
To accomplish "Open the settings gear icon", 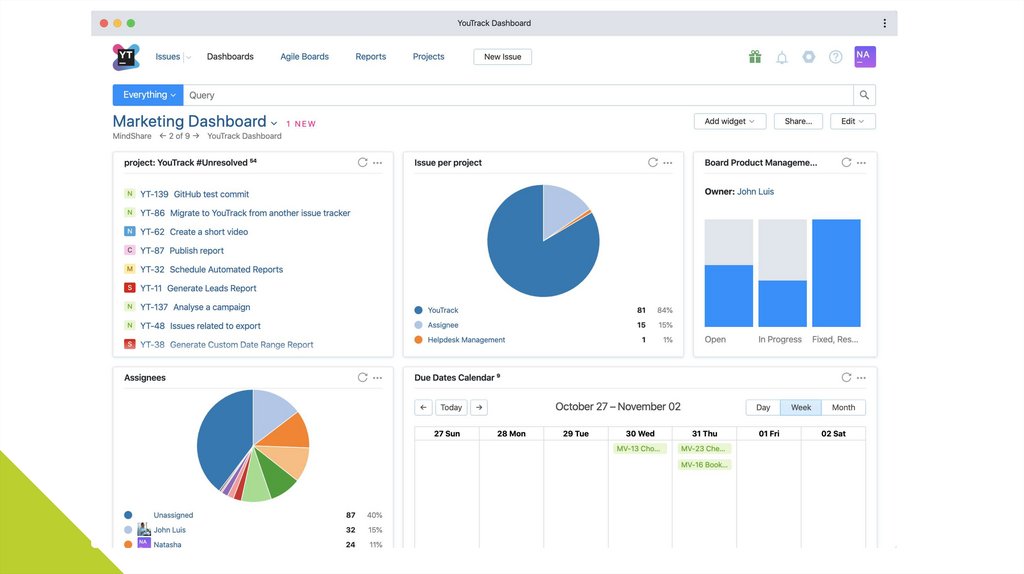I will point(809,57).
